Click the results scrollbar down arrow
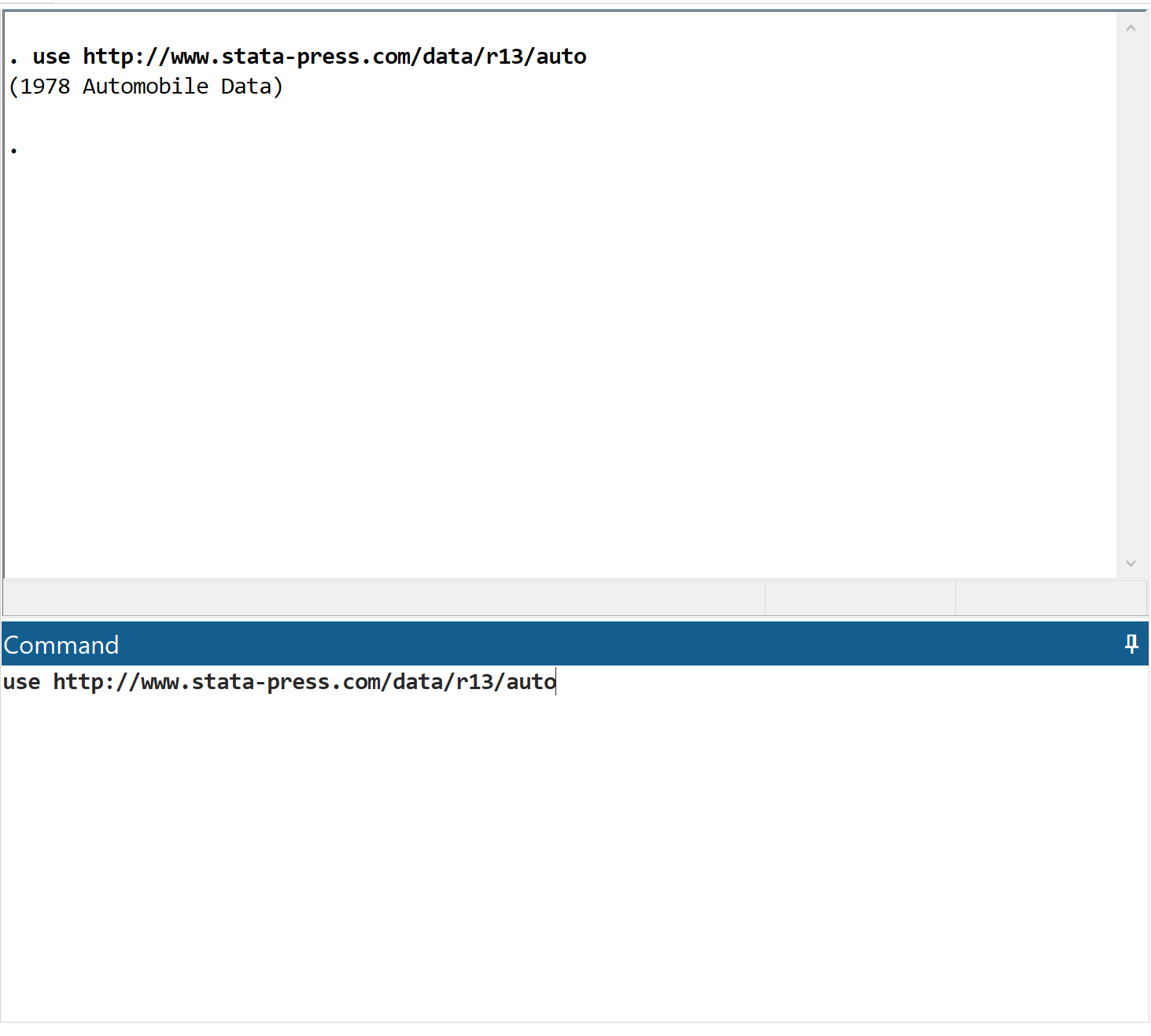Screen dimensions: 1151x1036 click(1131, 563)
